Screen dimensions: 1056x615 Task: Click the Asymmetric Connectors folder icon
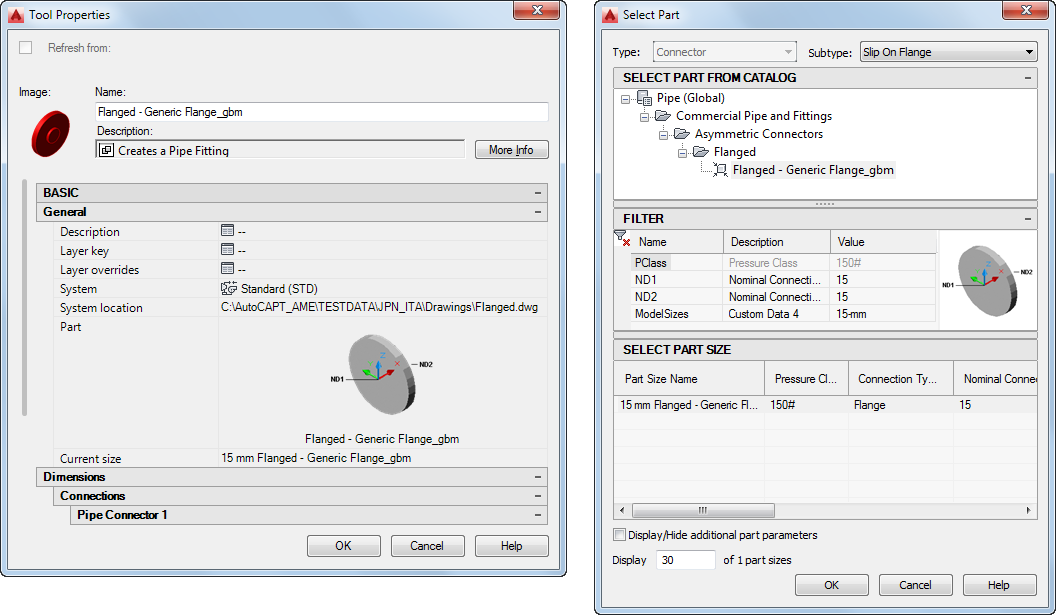pyautogui.click(x=682, y=134)
